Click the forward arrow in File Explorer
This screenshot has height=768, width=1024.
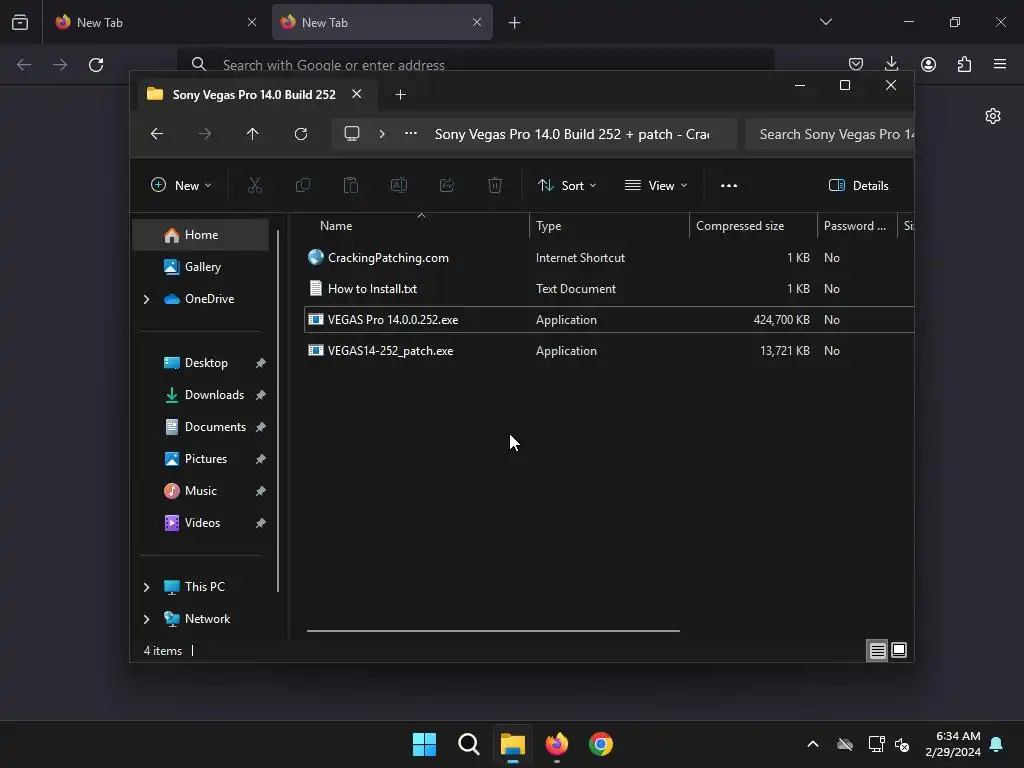[x=205, y=134]
